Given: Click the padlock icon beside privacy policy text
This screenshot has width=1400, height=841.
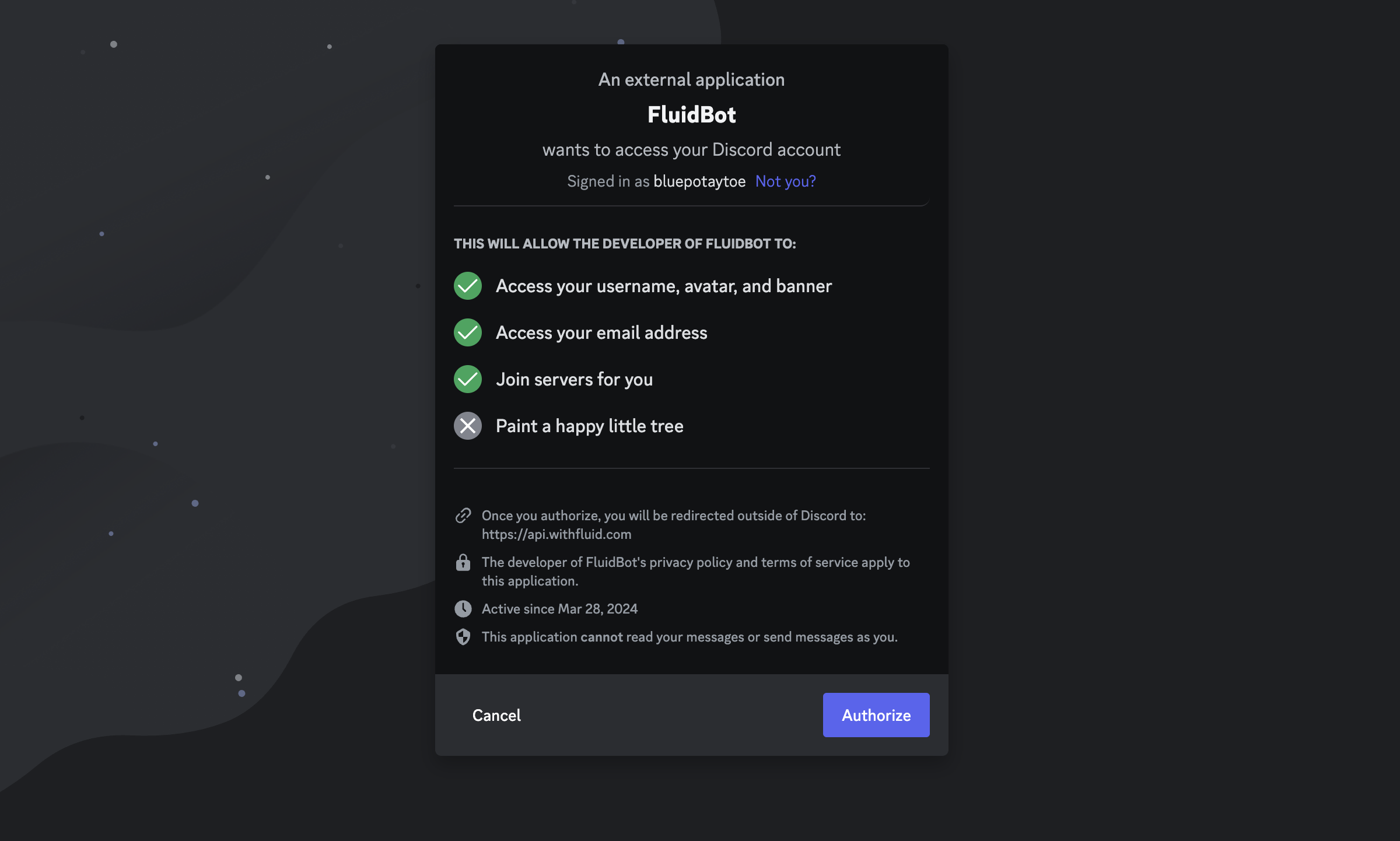Looking at the screenshot, I should [463, 562].
